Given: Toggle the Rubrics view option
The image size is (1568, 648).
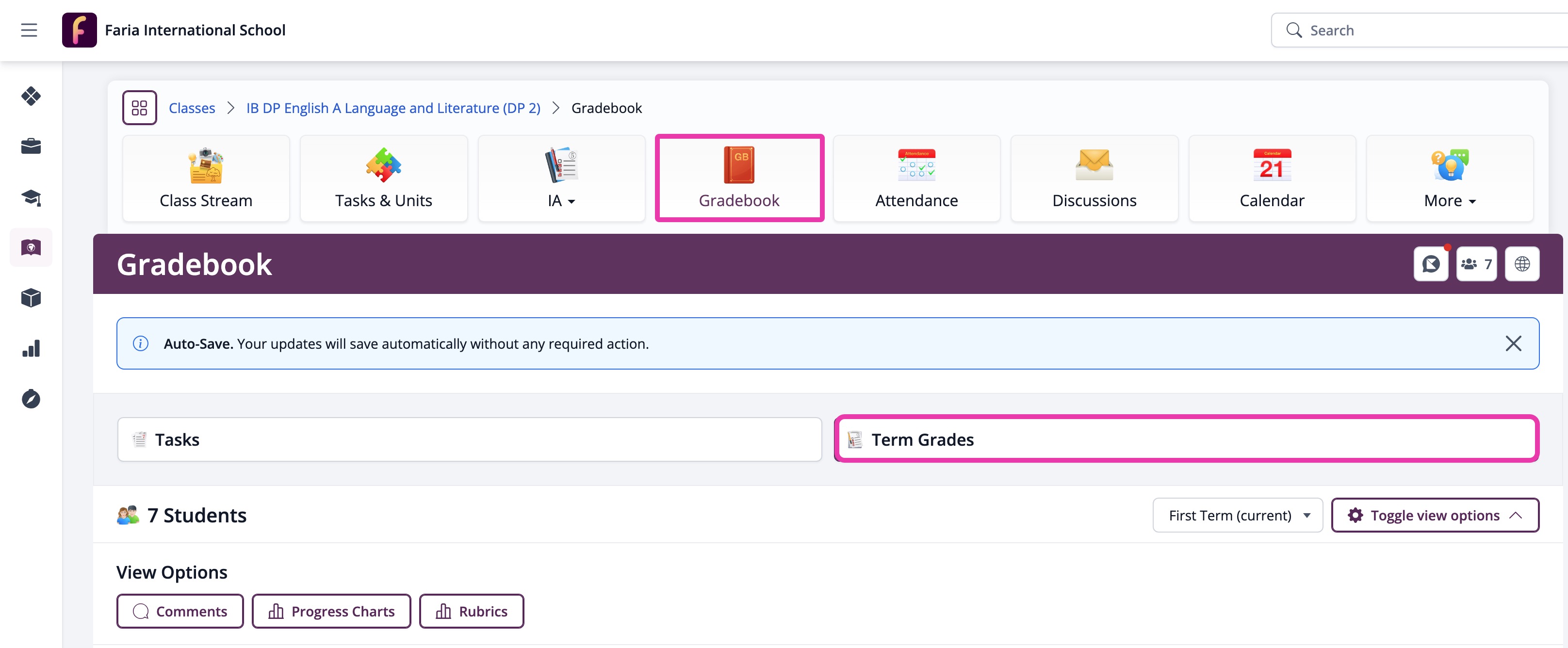Looking at the screenshot, I should pyautogui.click(x=471, y=611).
